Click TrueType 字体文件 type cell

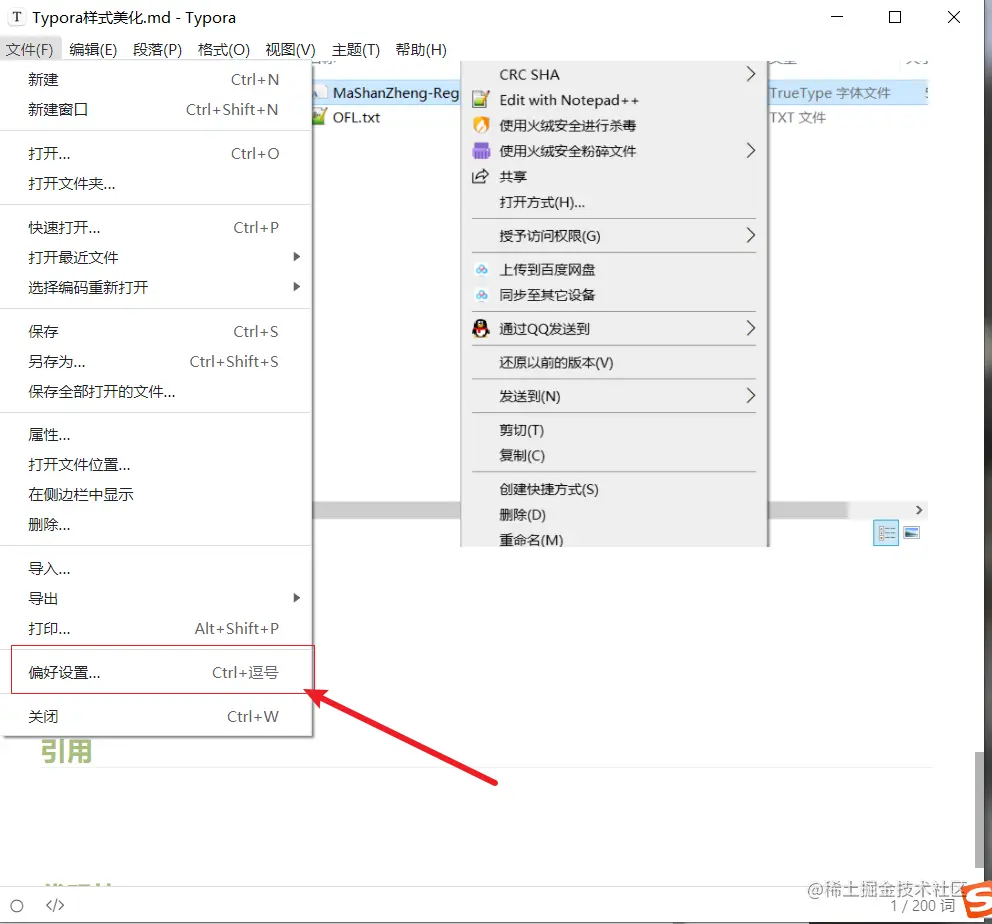(x=830, y=93)
